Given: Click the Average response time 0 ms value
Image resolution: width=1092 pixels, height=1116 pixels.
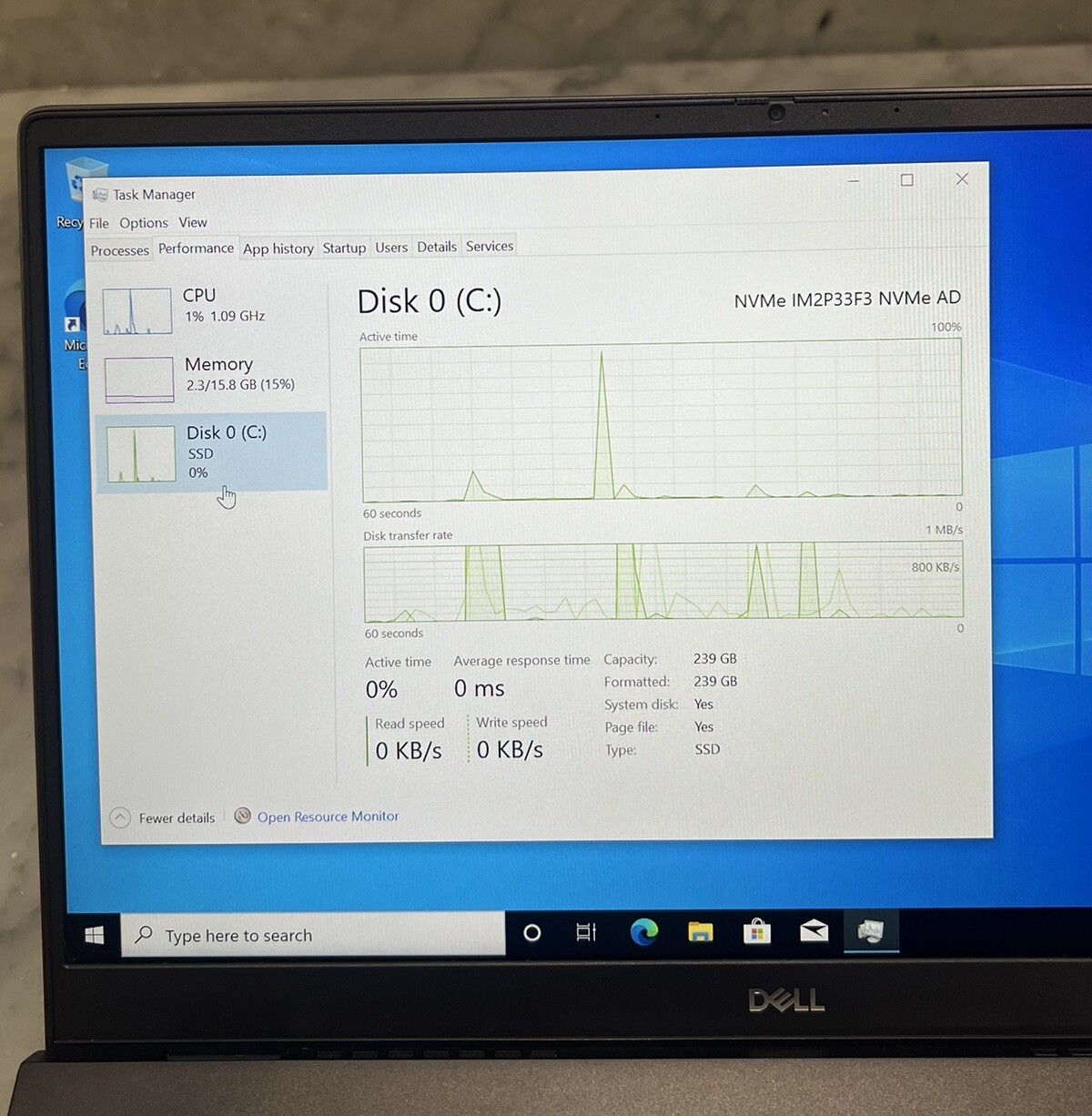Looking at the screenshot, I should click(x=480, y=688).
